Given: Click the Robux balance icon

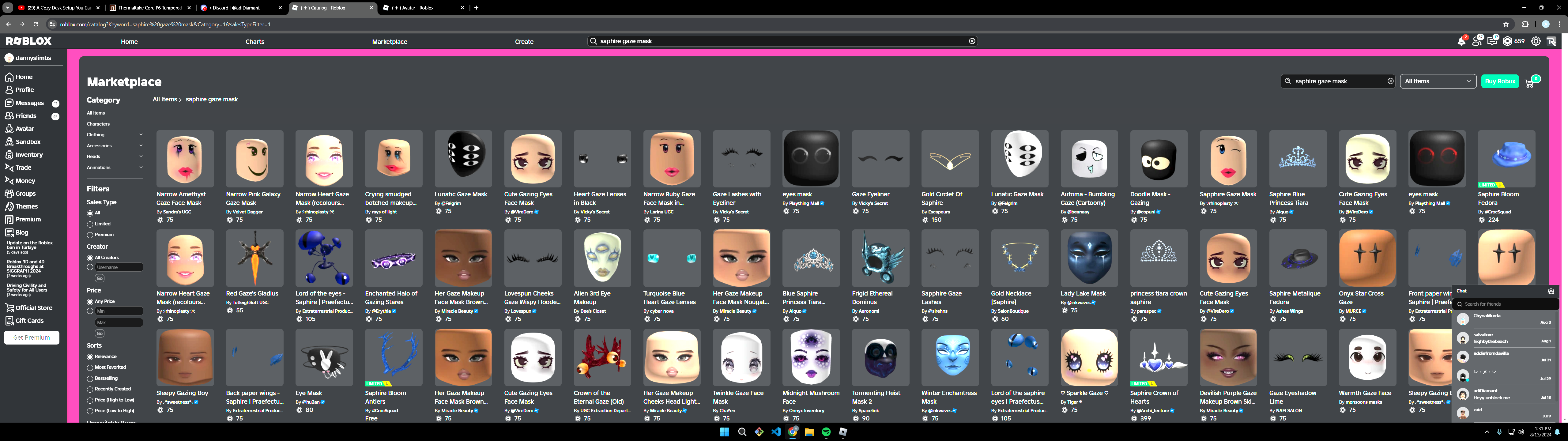Looking at the screenshot, I should 1508,41.
